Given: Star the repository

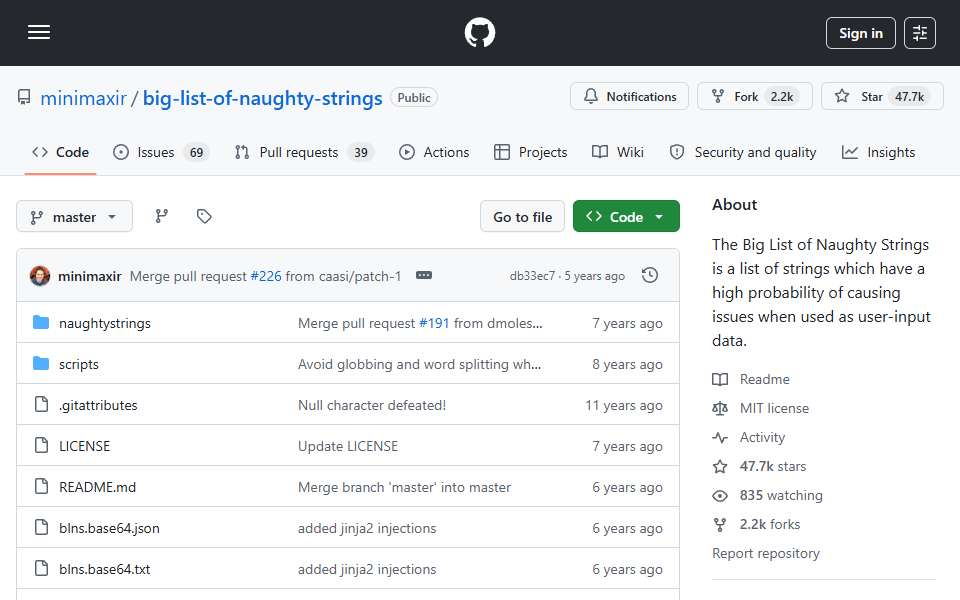Looking at the screenshot, I should click(882, 97).
